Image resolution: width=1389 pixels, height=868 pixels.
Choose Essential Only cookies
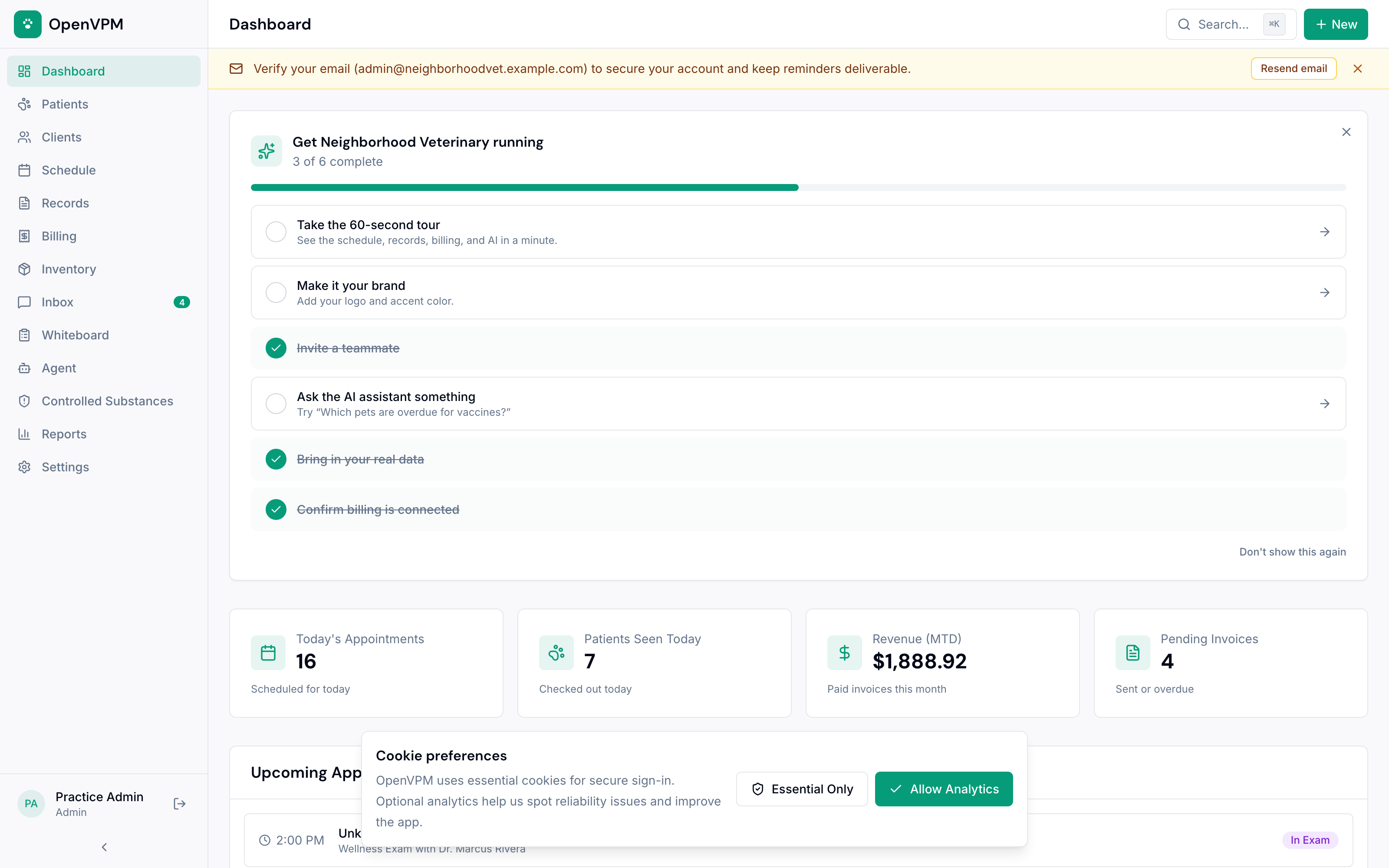coord(802,789)
